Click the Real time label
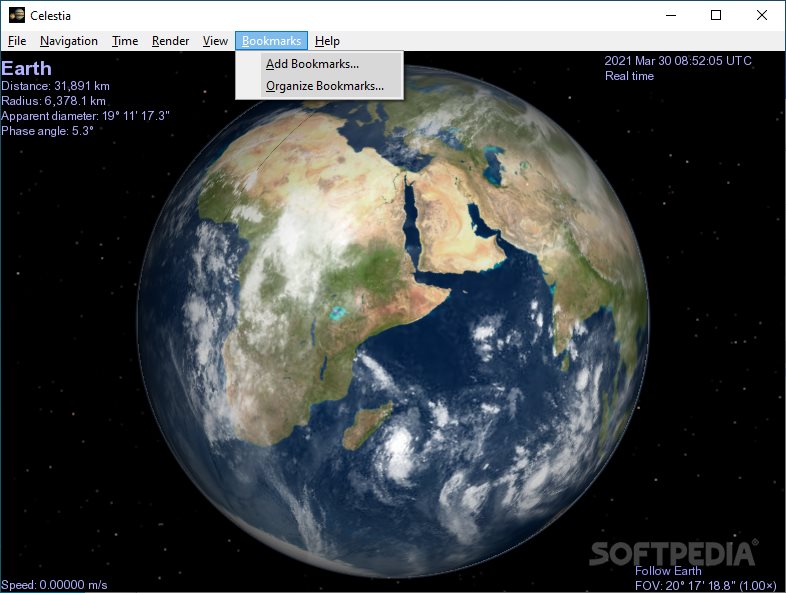This screenshot has width=786, height=593. click(x=629, y=76)
